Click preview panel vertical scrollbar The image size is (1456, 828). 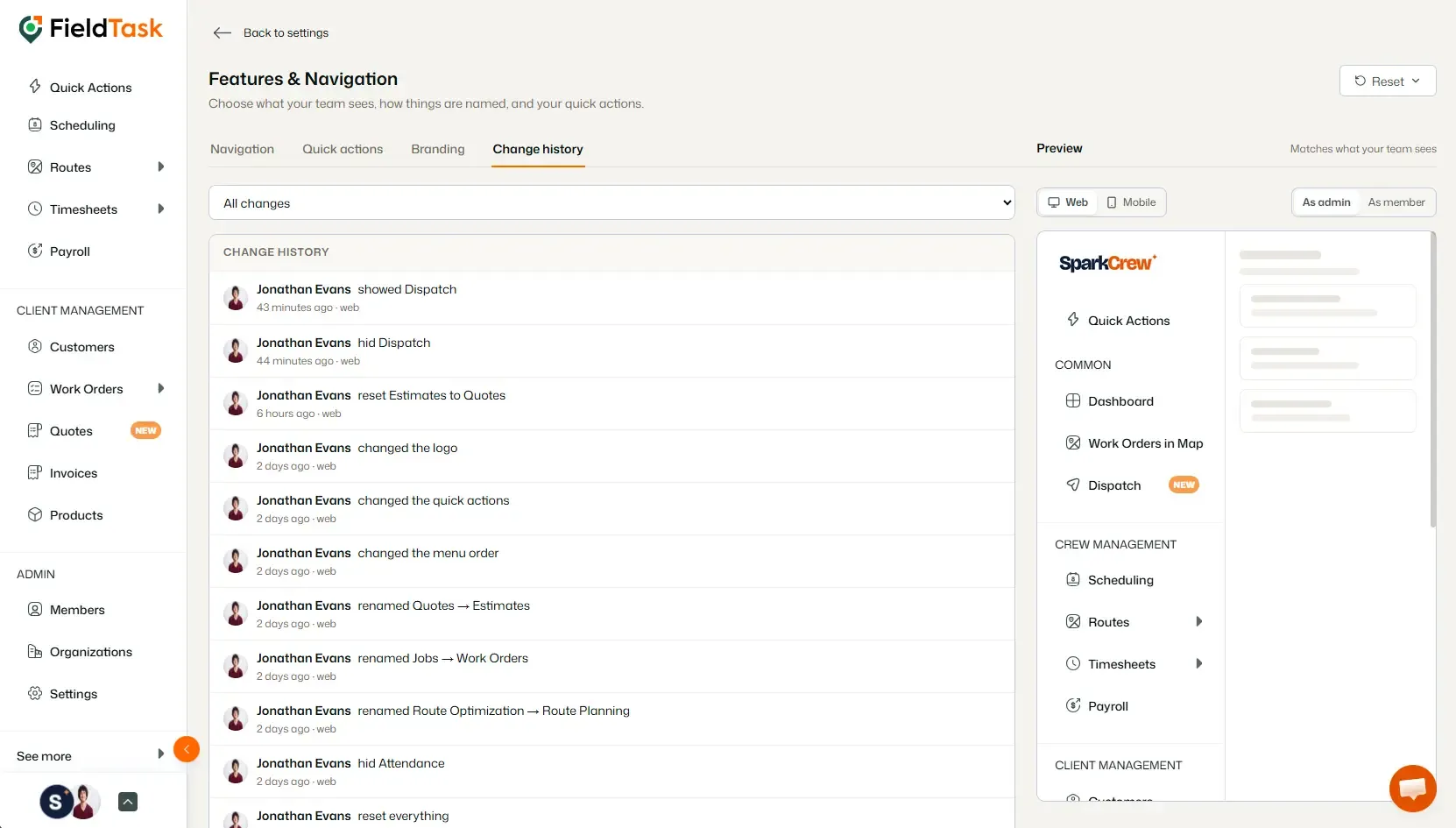[1433, 379]
